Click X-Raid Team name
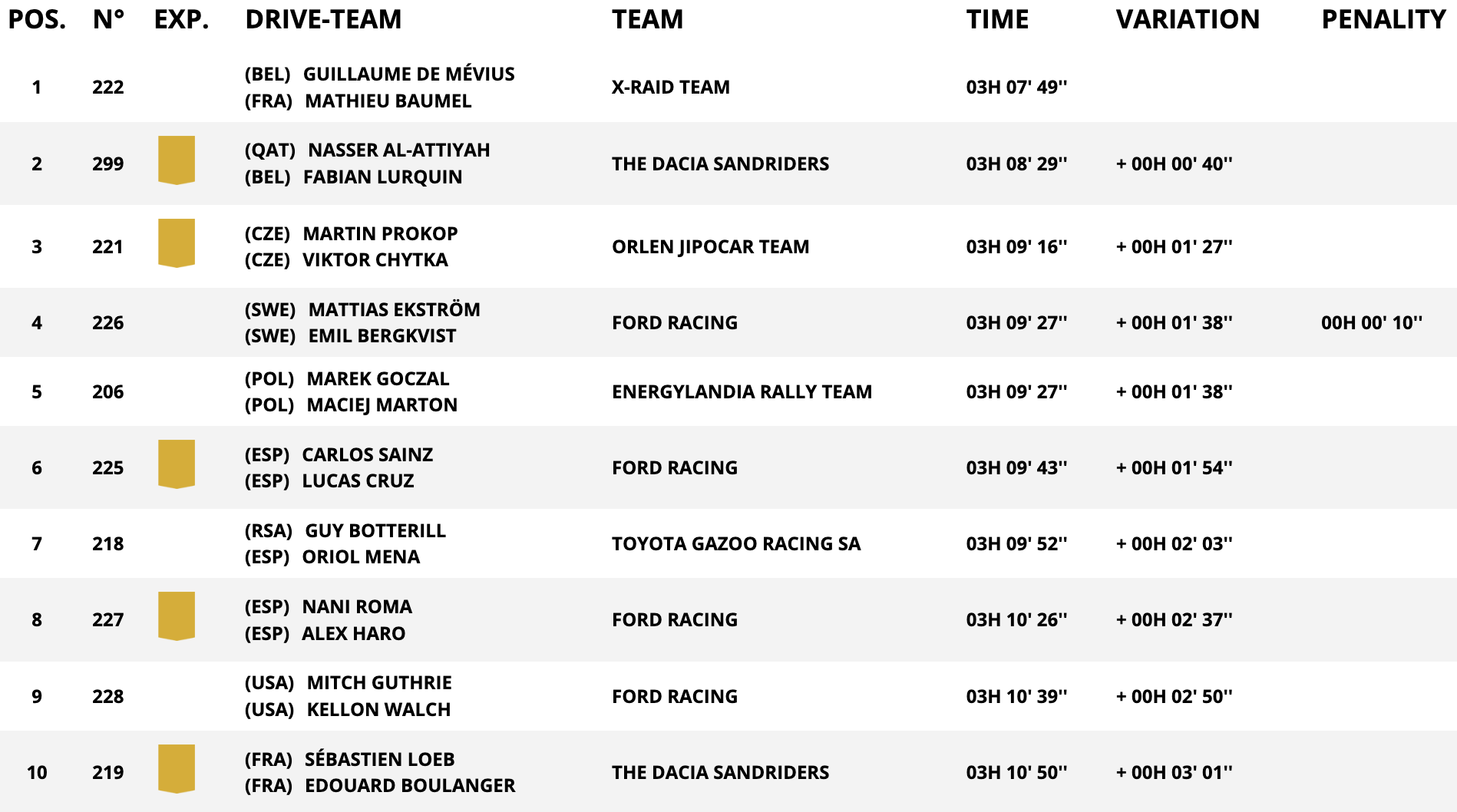The width and height of the screenshot is (1457, 812). (x=670, y=87)
